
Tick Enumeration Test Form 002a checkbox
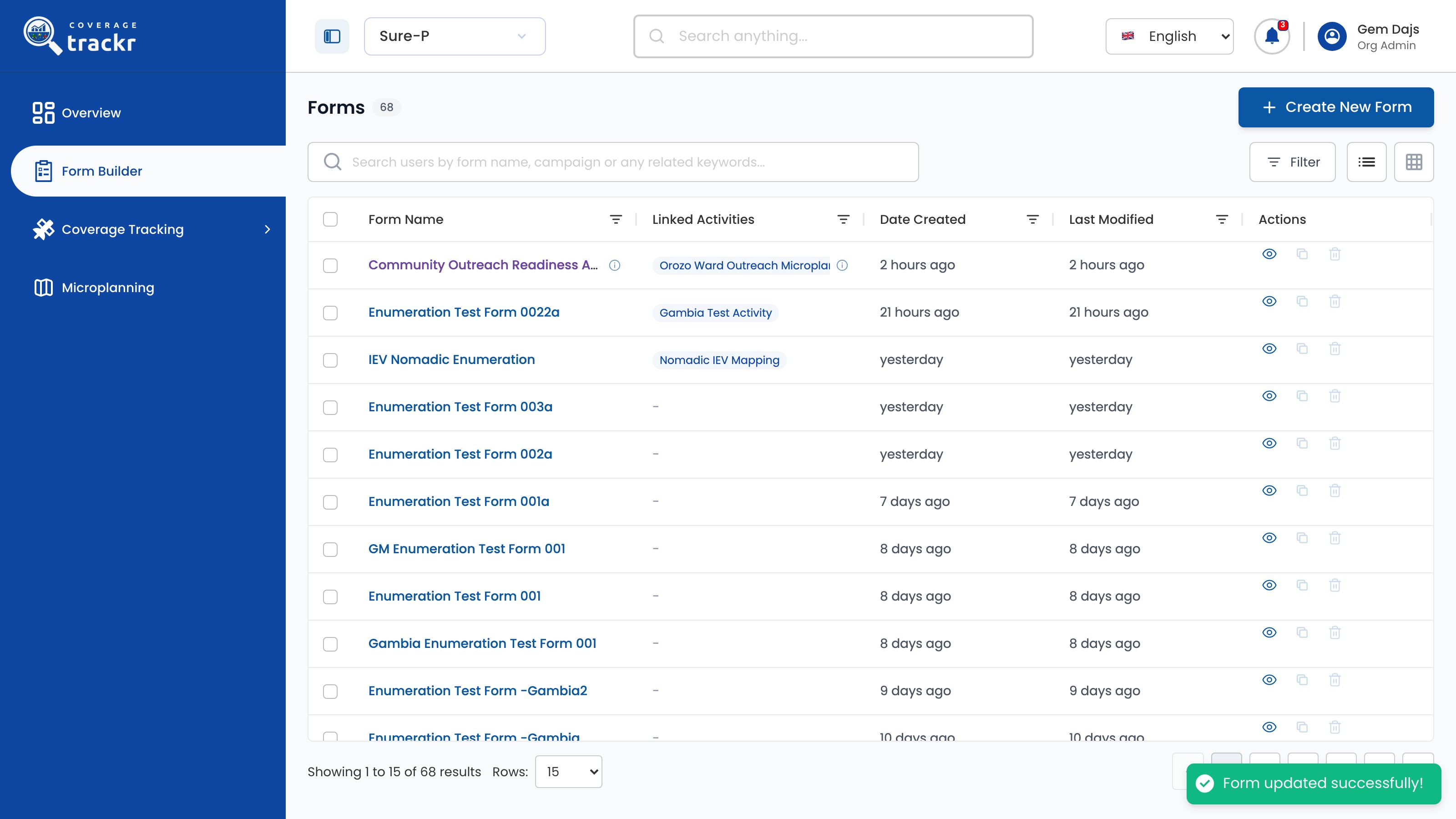coord(330,455)
